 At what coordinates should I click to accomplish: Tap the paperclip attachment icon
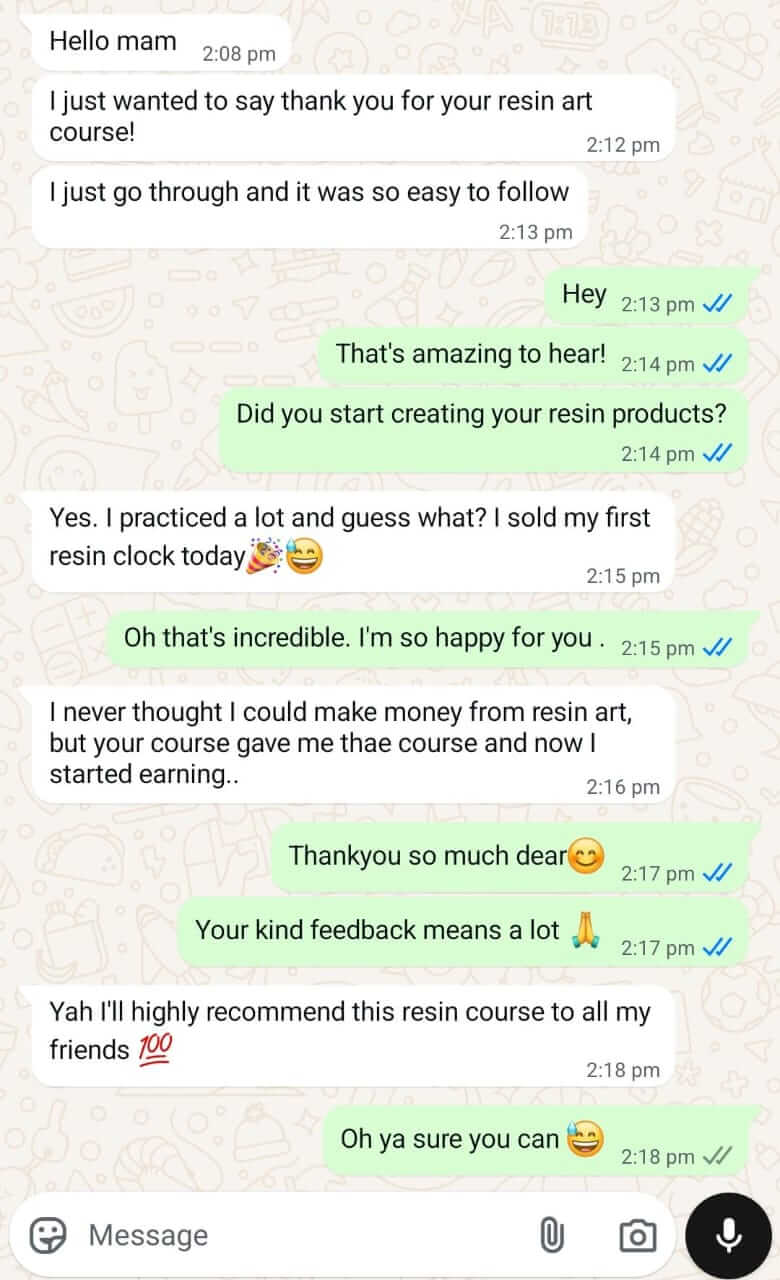click(551, 1236)
